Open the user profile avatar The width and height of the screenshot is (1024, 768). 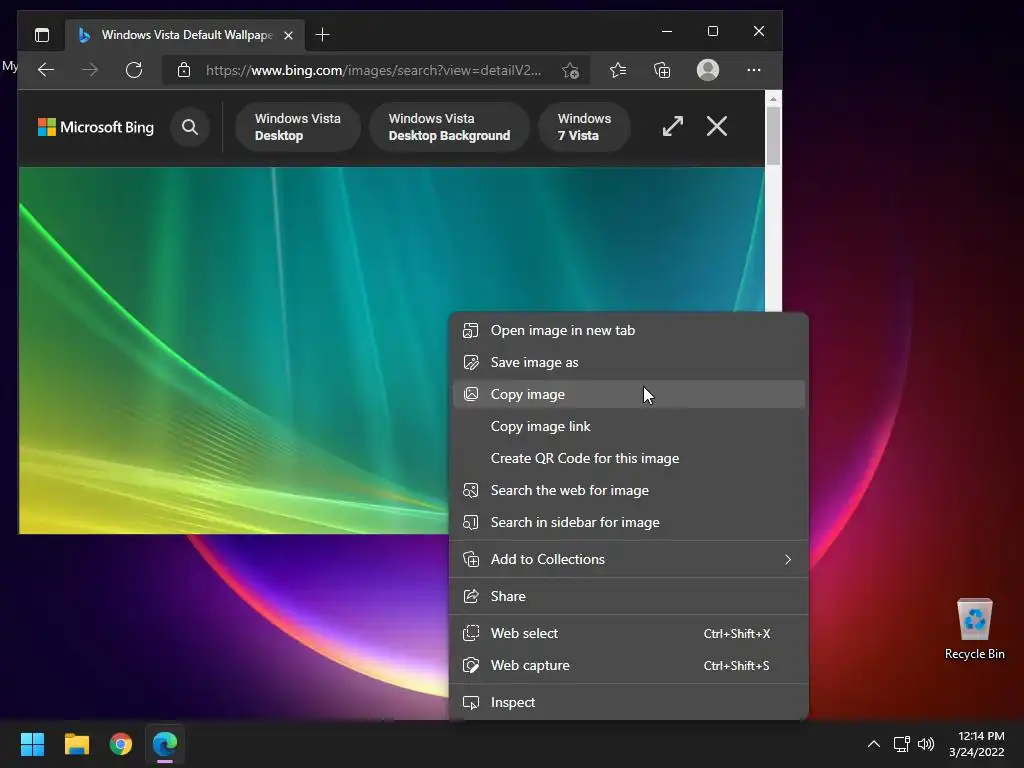708,70
